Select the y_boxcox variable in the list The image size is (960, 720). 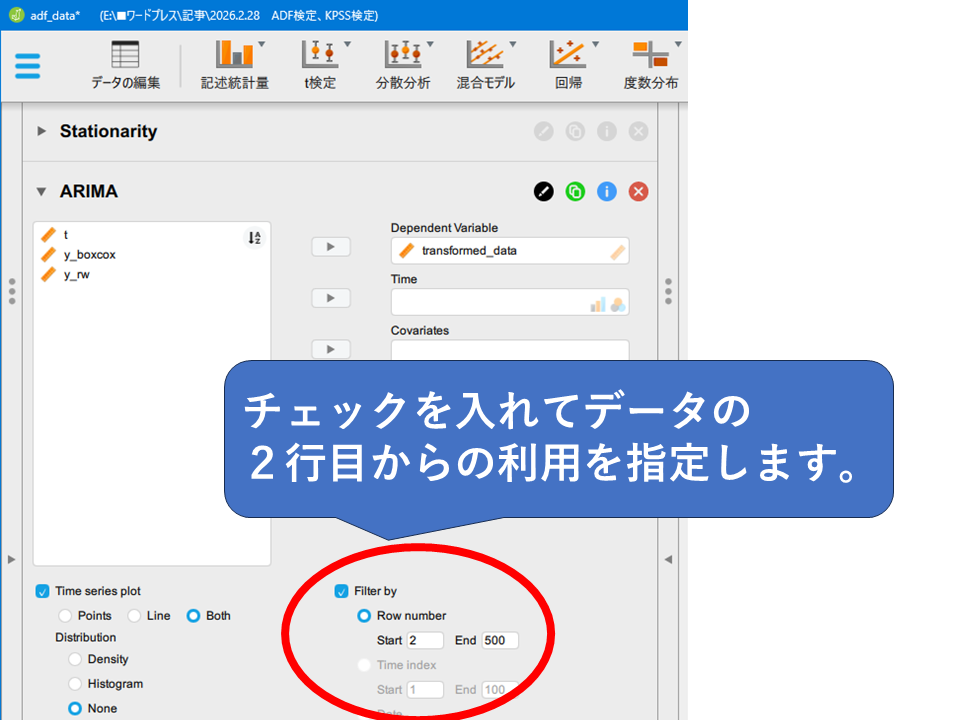coord(89,255)
